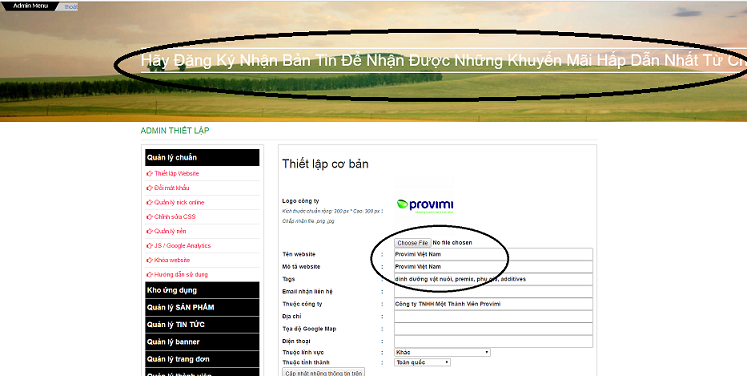Open JS / Google Analytics link
Viewport: 747px width, 376px height.
182,245
